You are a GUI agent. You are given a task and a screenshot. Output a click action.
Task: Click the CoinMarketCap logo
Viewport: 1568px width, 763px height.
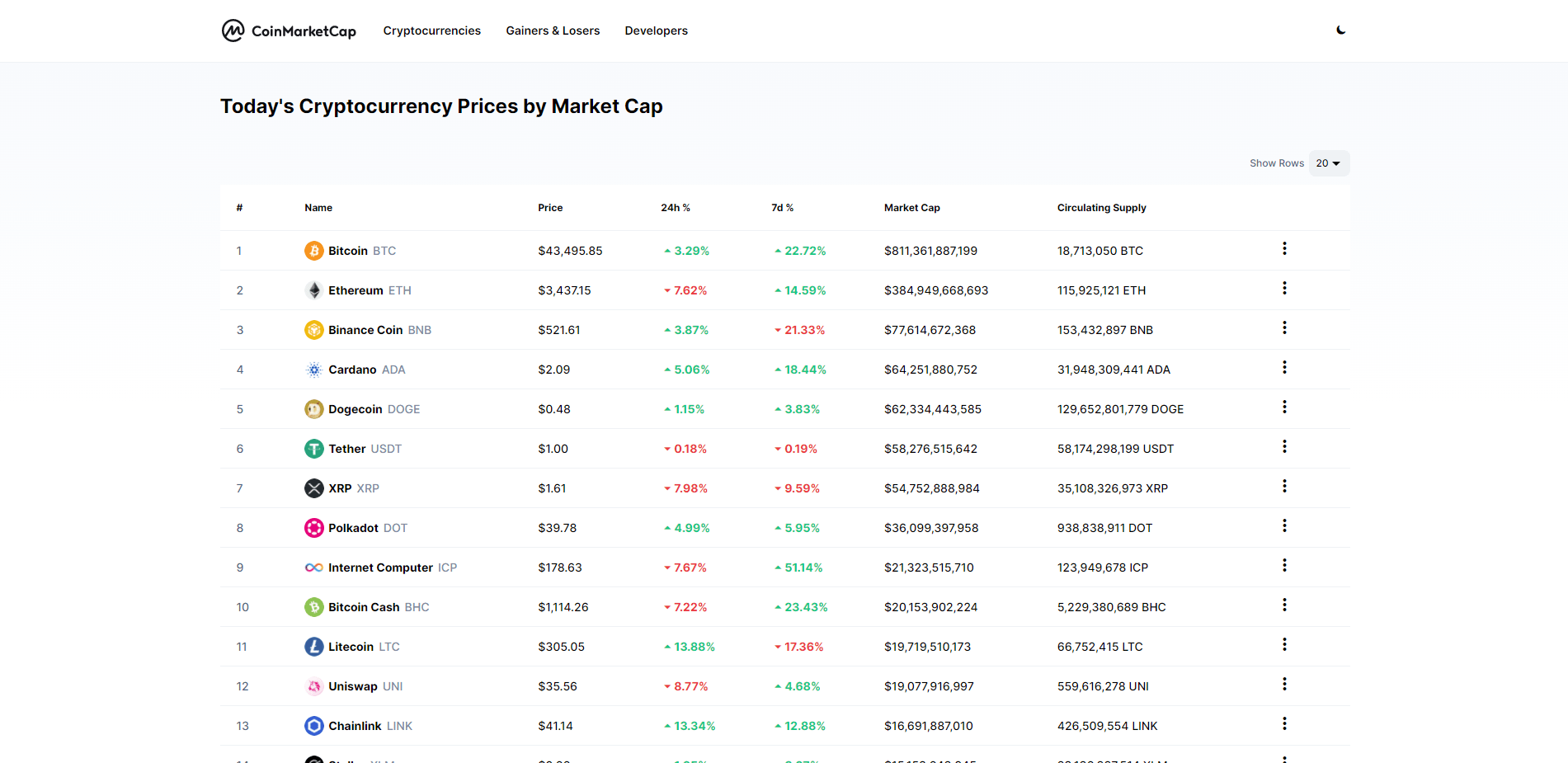289,31
